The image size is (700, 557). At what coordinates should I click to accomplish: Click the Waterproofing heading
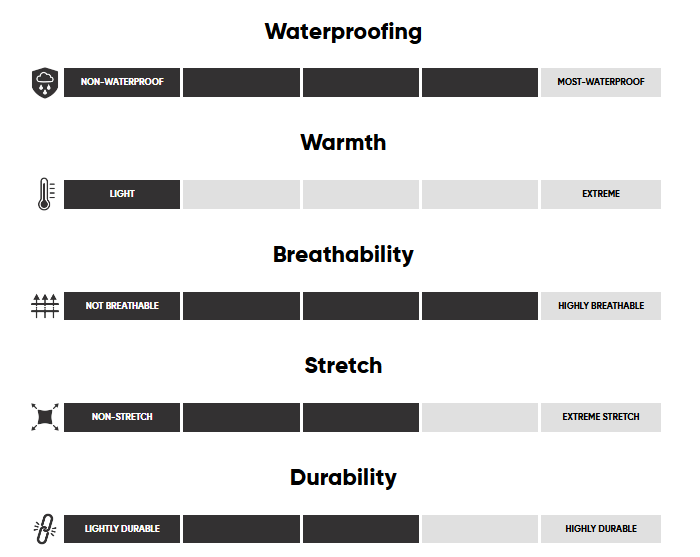(x=343, y=32)
